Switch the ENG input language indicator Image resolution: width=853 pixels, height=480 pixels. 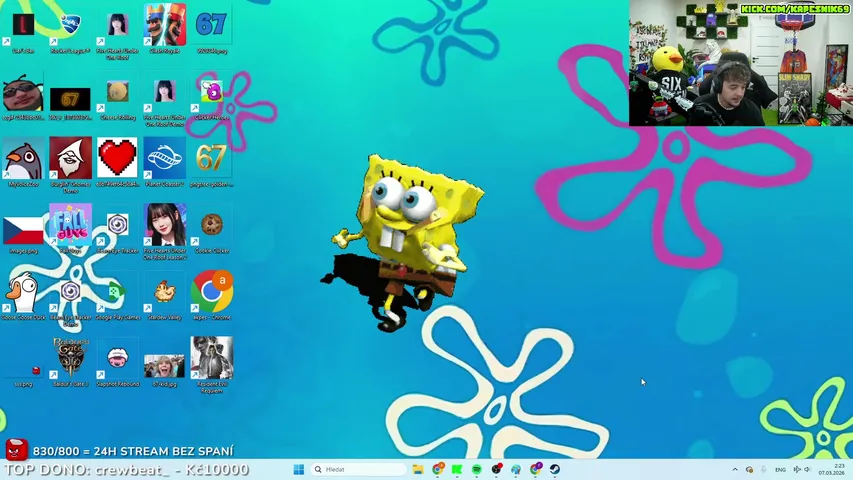[x=780, y=469]
